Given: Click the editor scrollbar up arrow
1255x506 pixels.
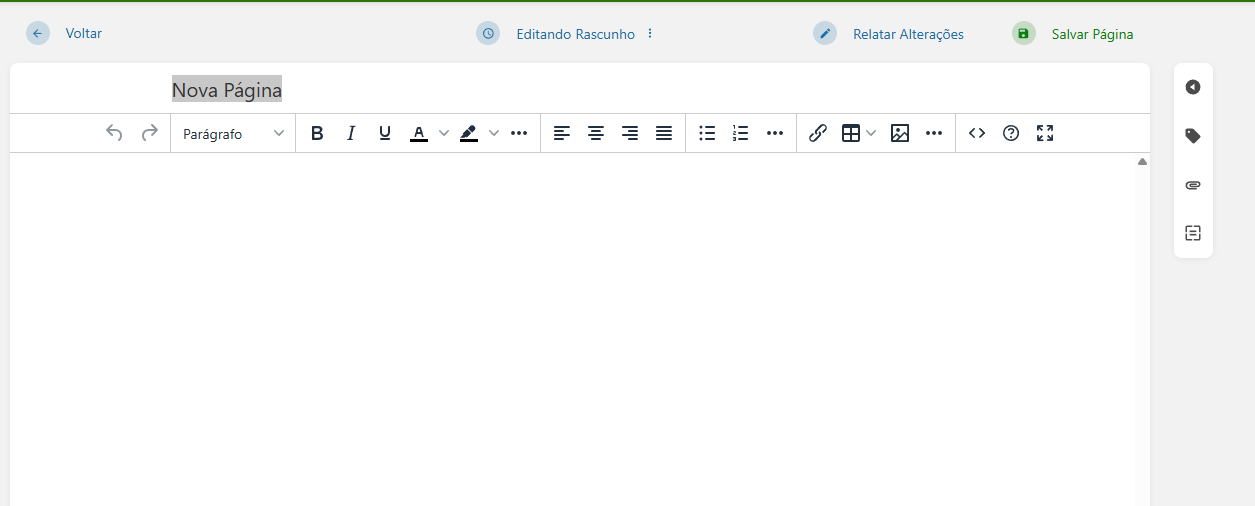Looking at the screenshot, I should pos(1142,161).
